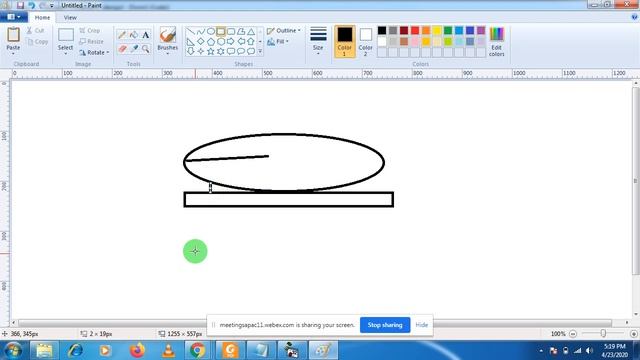The height and width of the screenshot is (360, 640).
Task: Click the Paste clipboard button
Action: tap(13, 38)
